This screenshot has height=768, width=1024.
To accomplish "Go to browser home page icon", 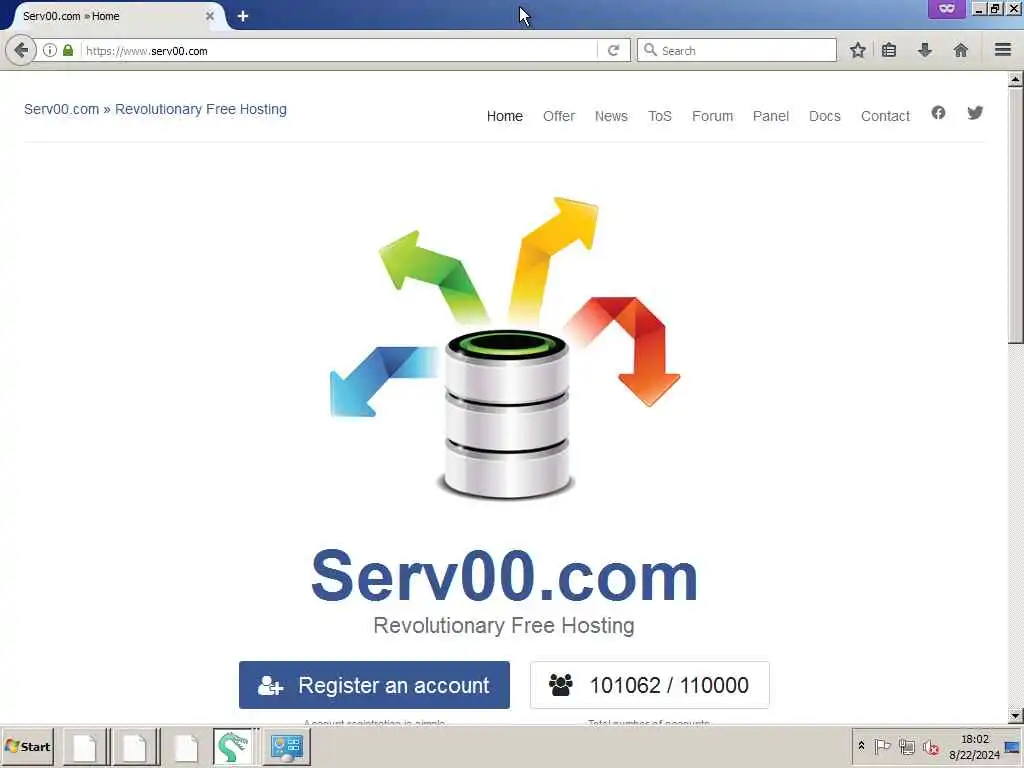I will point(960,50).
